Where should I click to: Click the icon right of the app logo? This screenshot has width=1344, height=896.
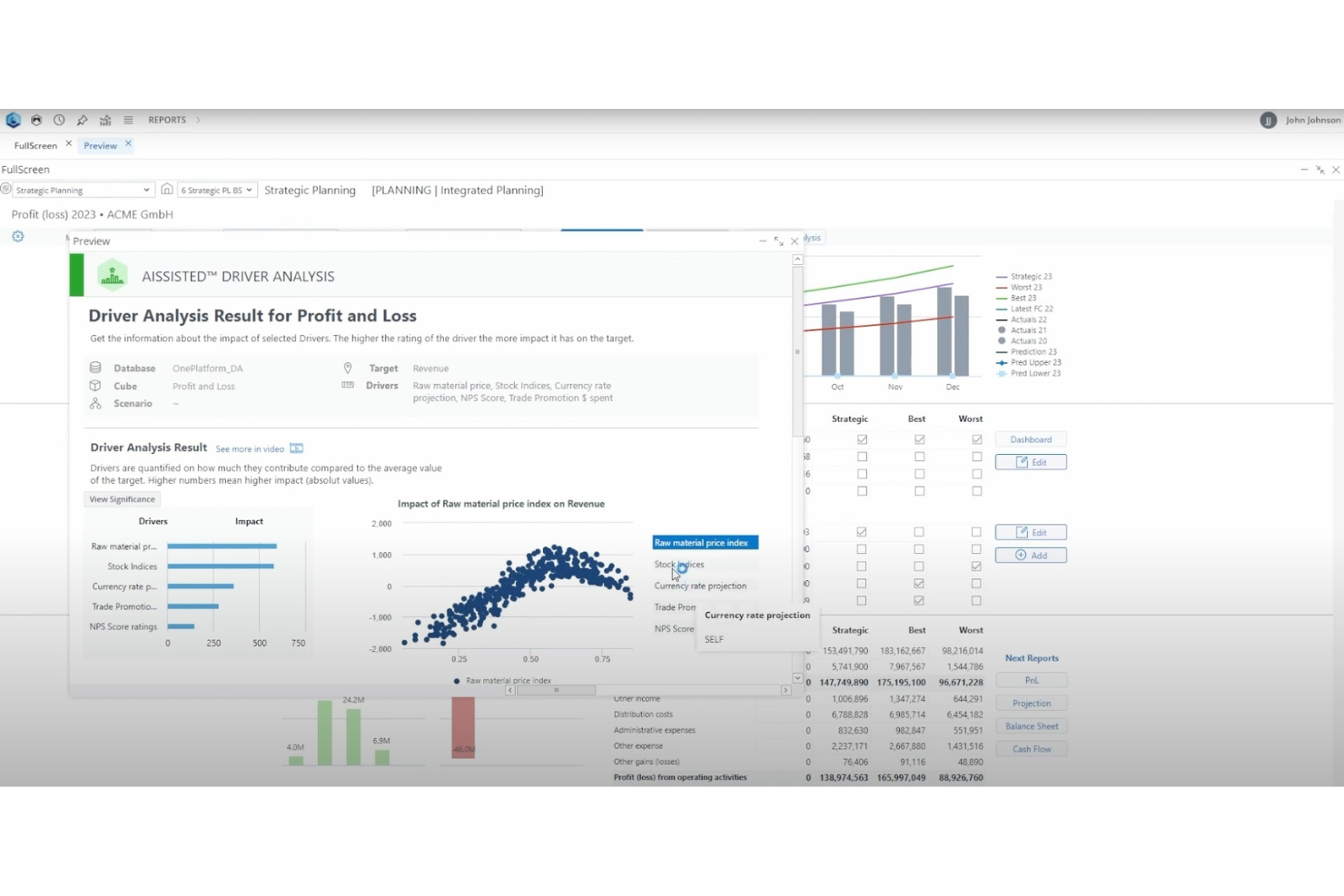click(x=36, y=120)
